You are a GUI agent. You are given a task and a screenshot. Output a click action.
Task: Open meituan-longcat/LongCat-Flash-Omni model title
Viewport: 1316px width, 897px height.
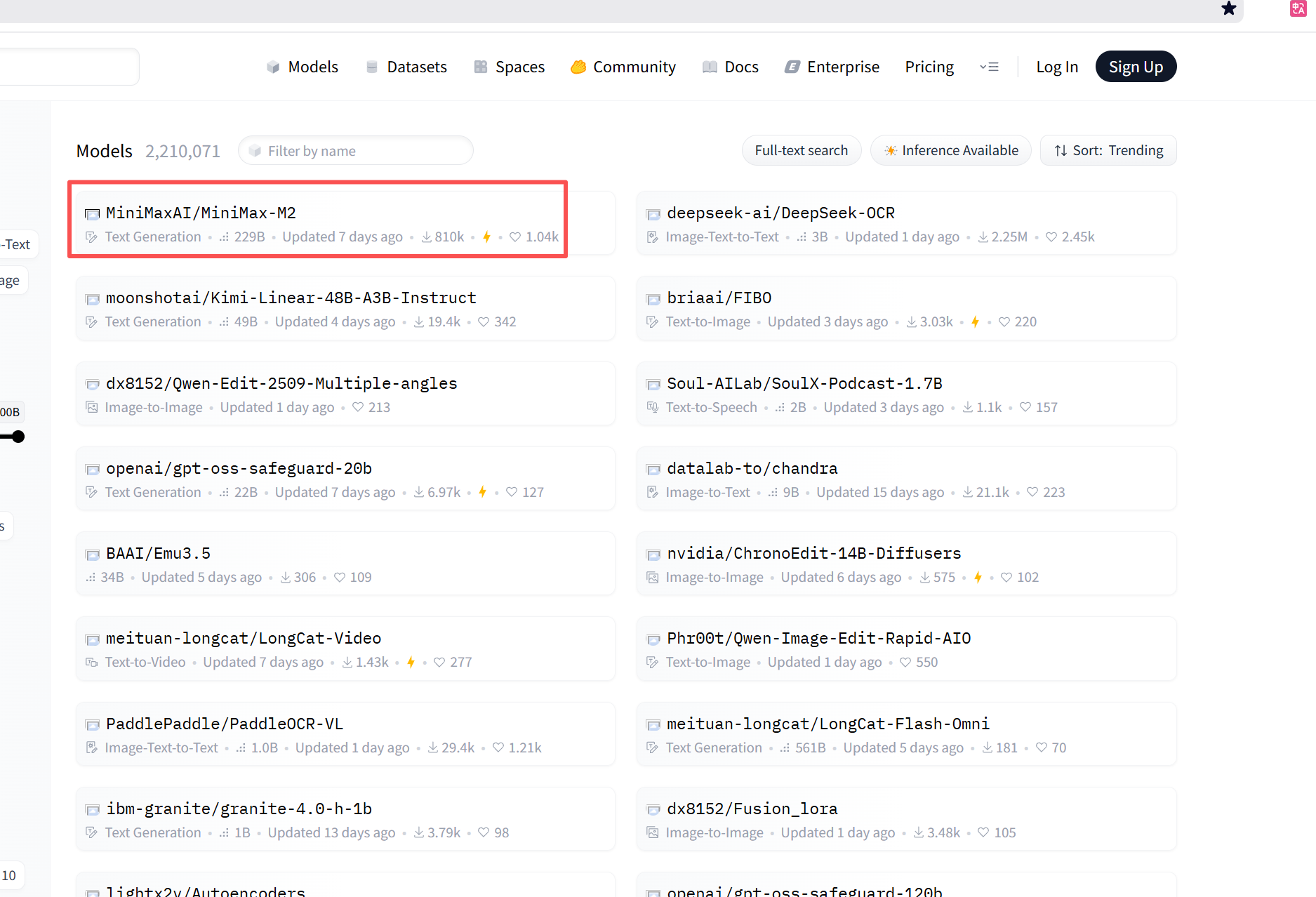pos(828,724)
